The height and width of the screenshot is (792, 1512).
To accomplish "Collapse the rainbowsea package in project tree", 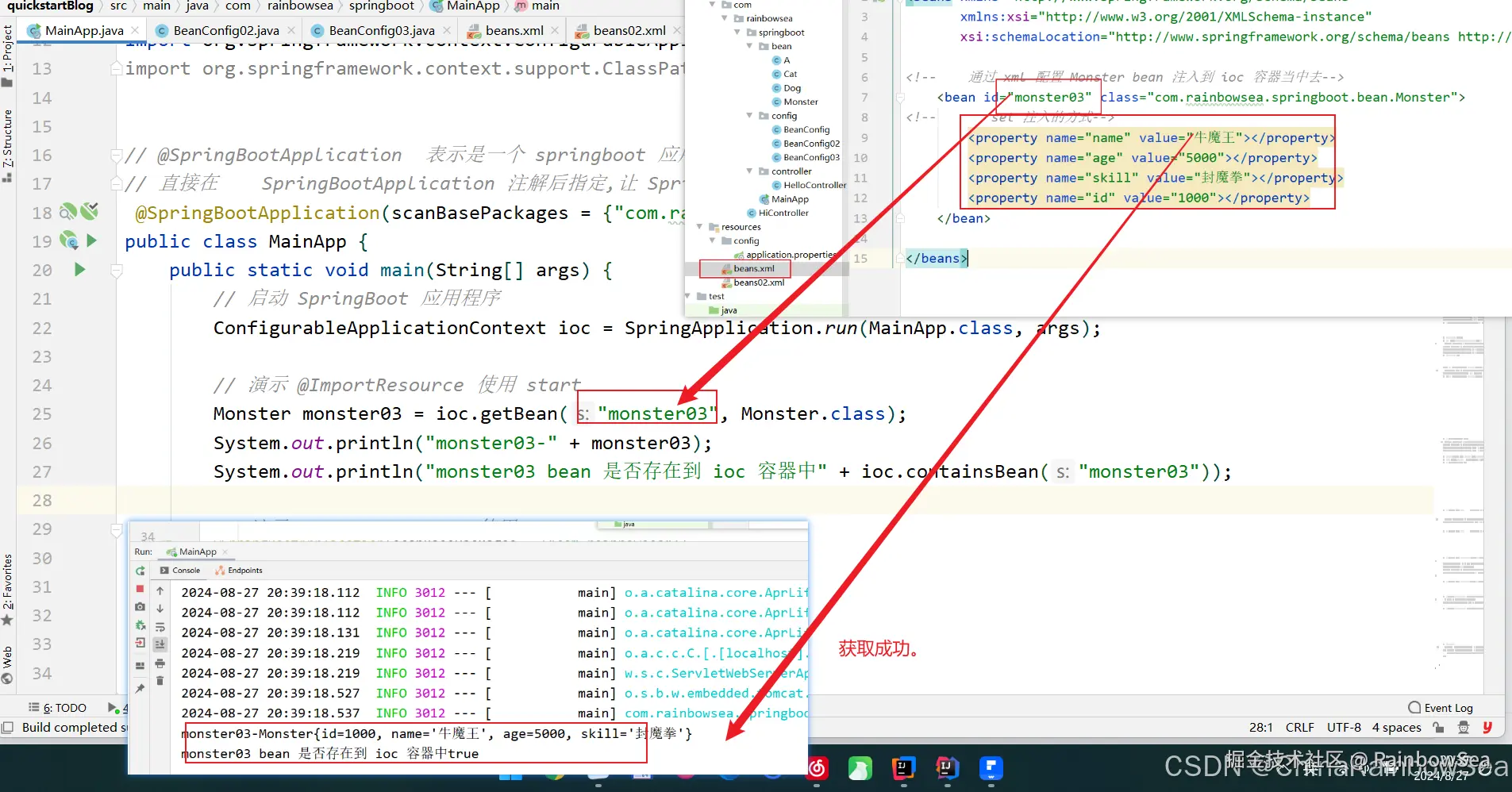I will 725,18.
